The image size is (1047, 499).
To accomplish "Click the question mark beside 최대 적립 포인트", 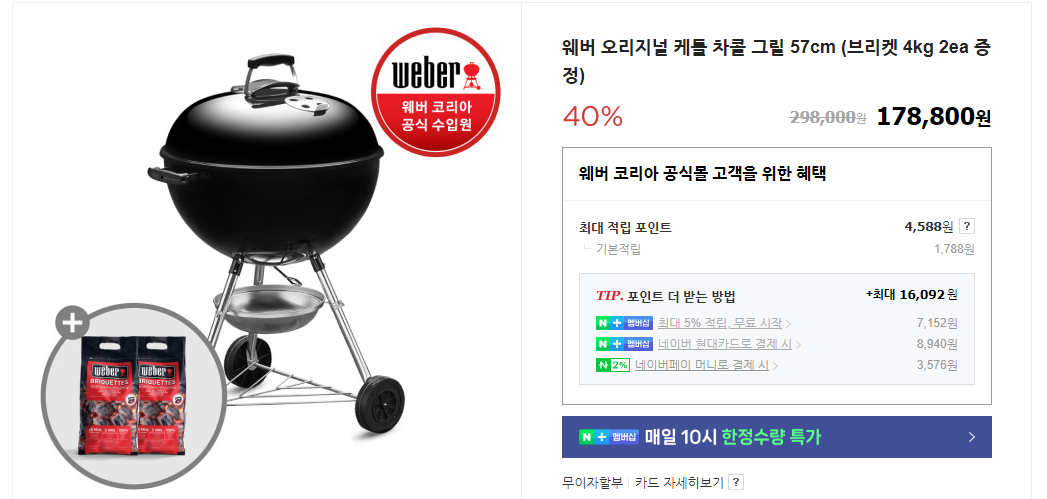I will click(967, 226).
